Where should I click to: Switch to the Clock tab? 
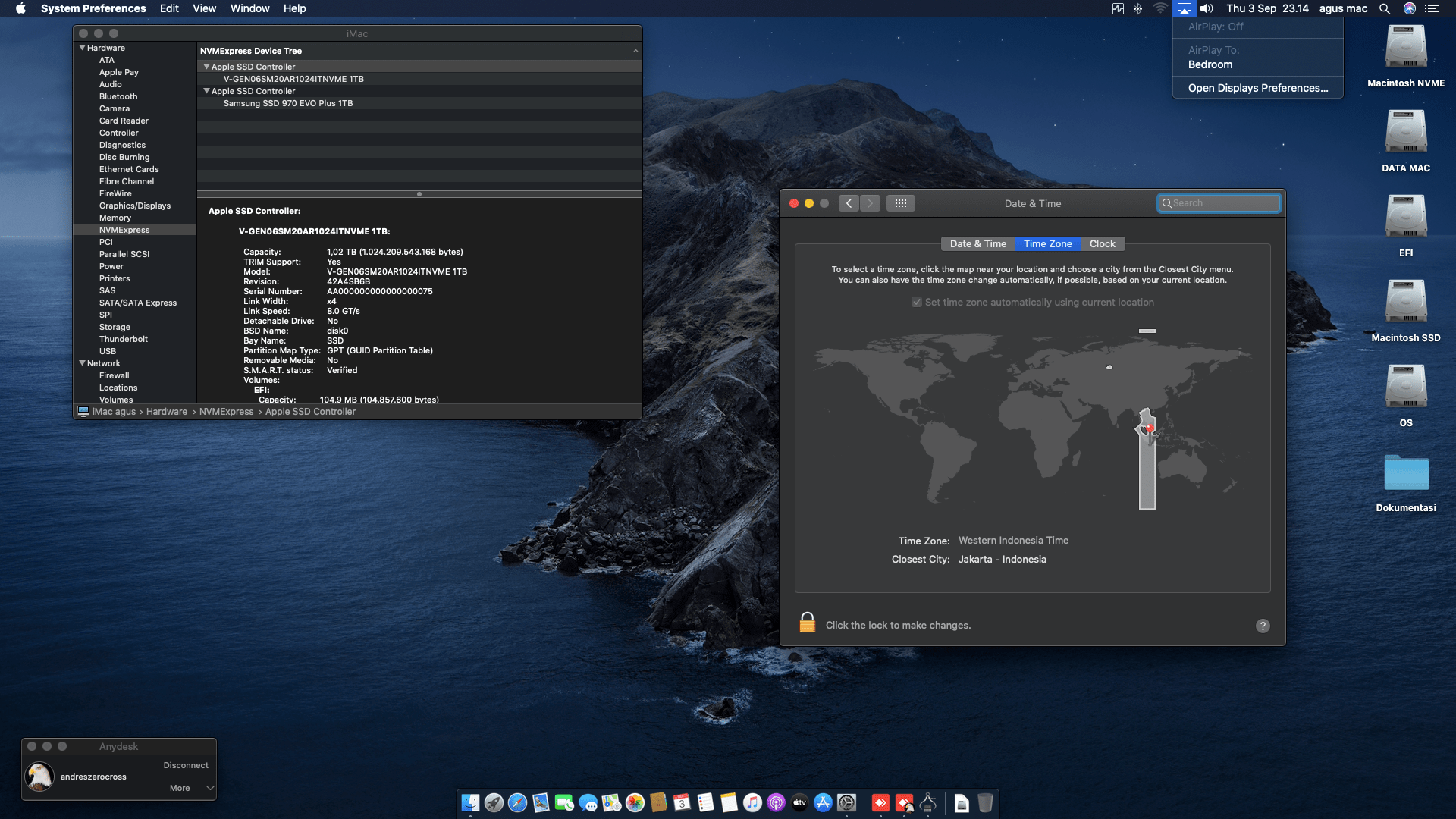click(1102, 243)
